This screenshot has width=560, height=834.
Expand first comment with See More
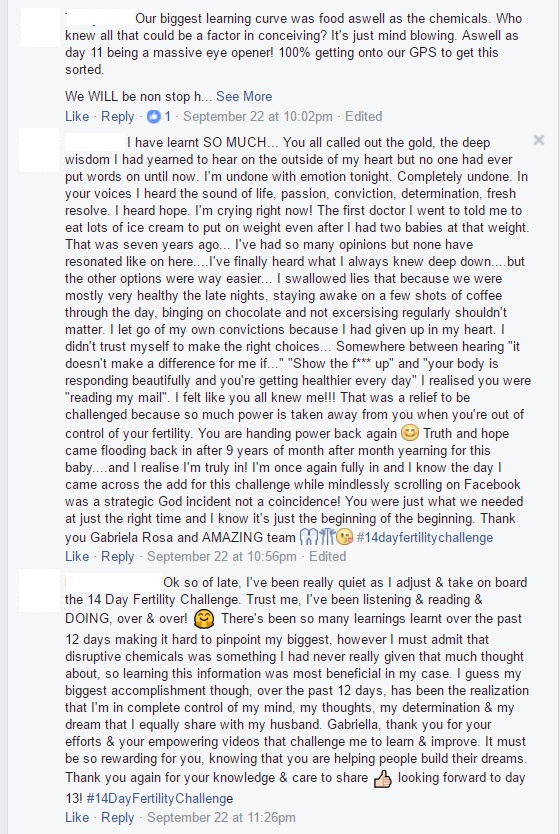pyautogui.click(x=244, y=96)
